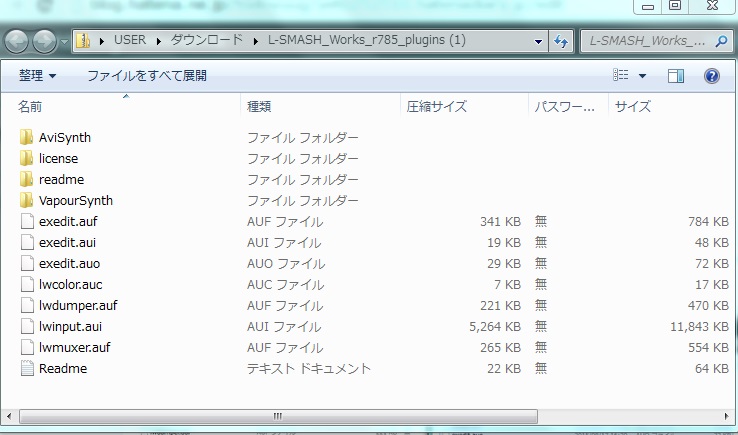The image size is (738, 435).
Task: Click the Refresh button
Action: (561, 41)
